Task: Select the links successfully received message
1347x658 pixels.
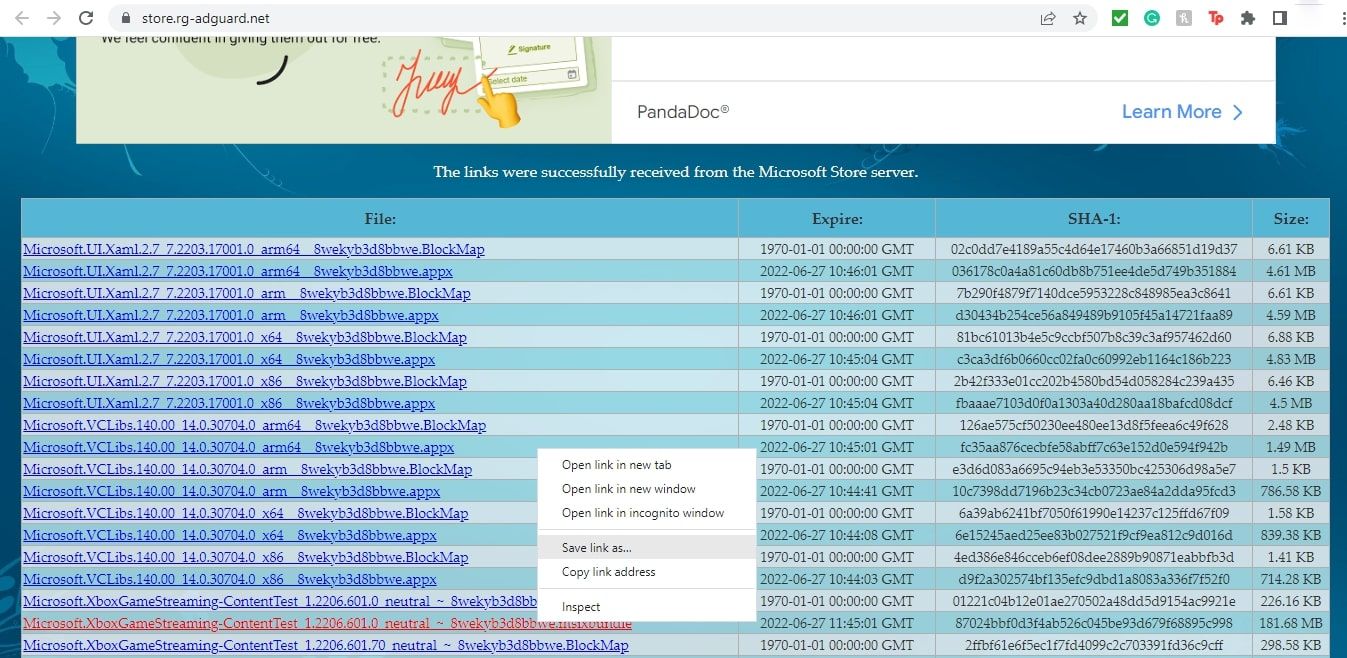Action: [x=675, y=172]
